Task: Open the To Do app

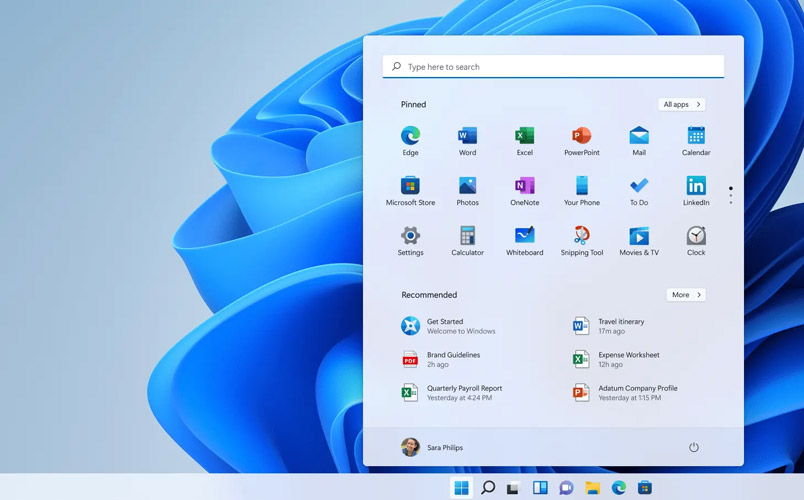Action: coord(638,186)
